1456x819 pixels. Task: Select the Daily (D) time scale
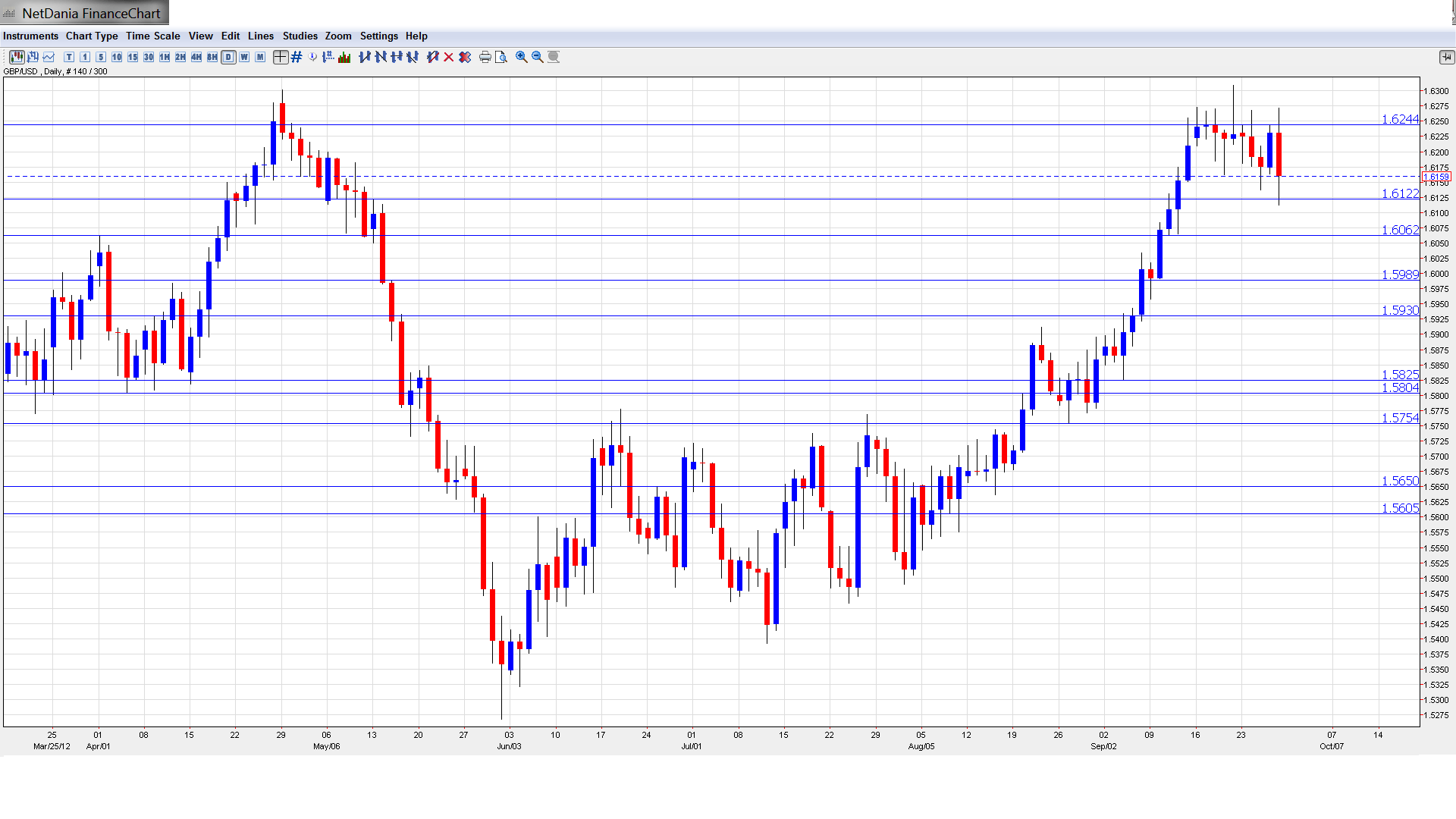(228, 57)
